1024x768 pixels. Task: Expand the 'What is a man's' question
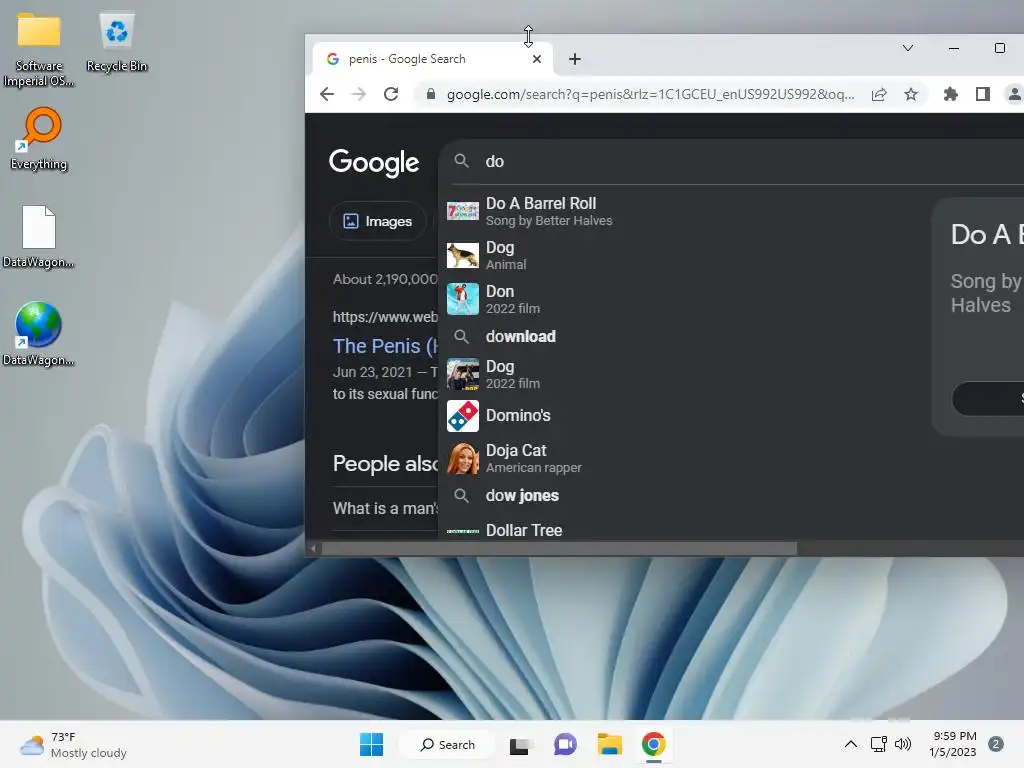click(x=385, y=508)
